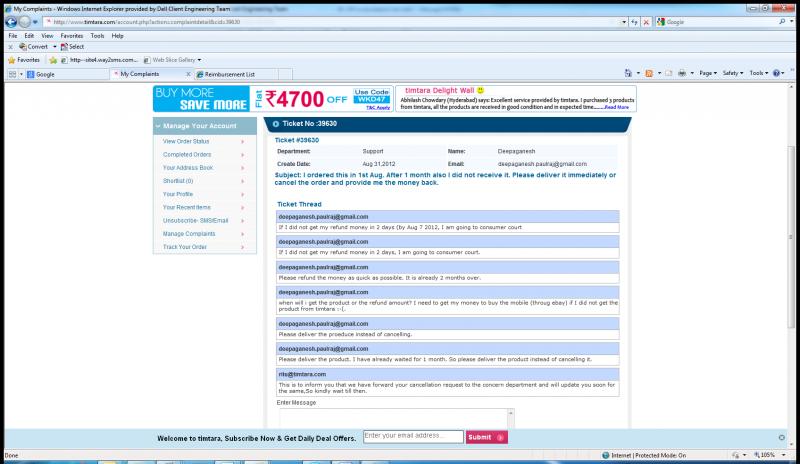Close the PDF toolbar with small X
The height and width of the screenshot is (464, 800).
(x=10, y=47)
